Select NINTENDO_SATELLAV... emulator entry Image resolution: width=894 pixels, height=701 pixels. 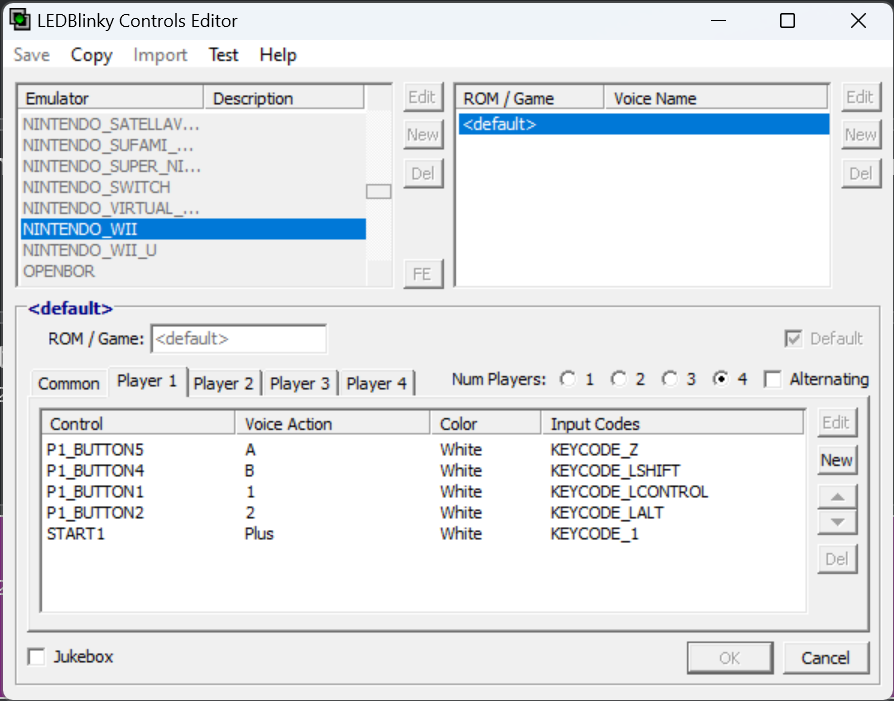(x=193, y=124)
